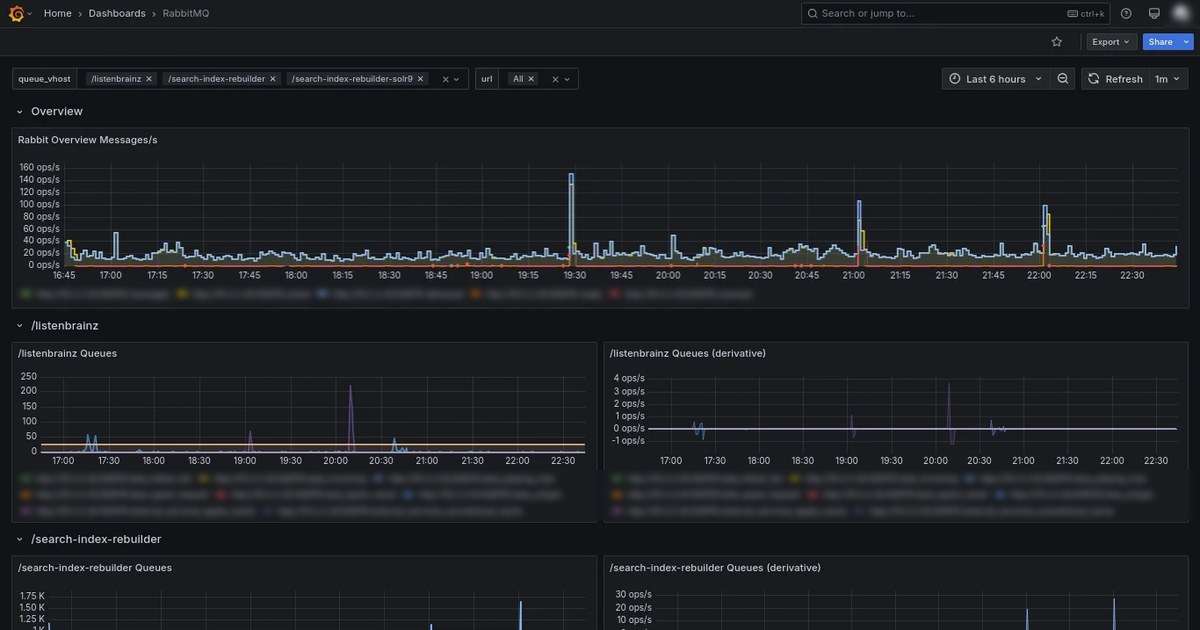This screenshot has width=1200, height=630.
Task: Click the queue_vhost variable label
Action: pos(45,79)
